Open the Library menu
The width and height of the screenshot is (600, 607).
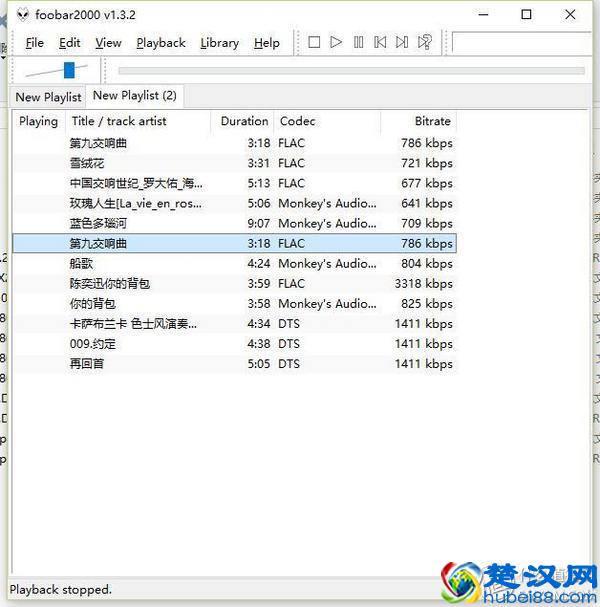pyautogui.click(x=219, y=43)
